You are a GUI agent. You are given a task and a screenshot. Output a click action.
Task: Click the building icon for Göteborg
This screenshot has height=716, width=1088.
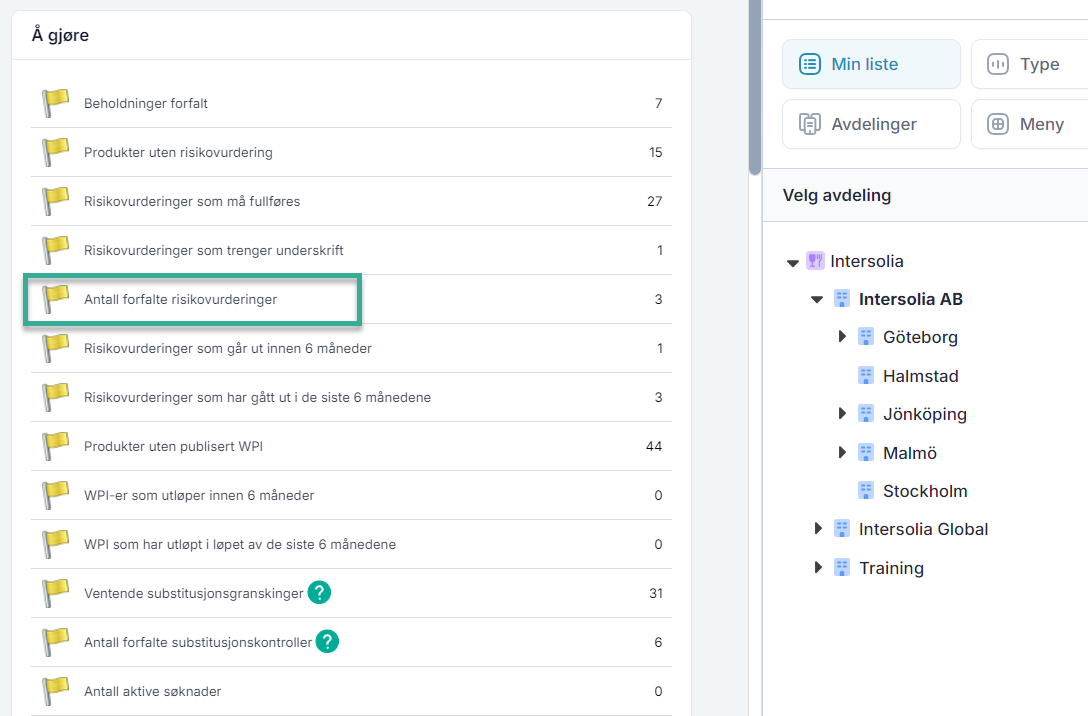point(866,337)
